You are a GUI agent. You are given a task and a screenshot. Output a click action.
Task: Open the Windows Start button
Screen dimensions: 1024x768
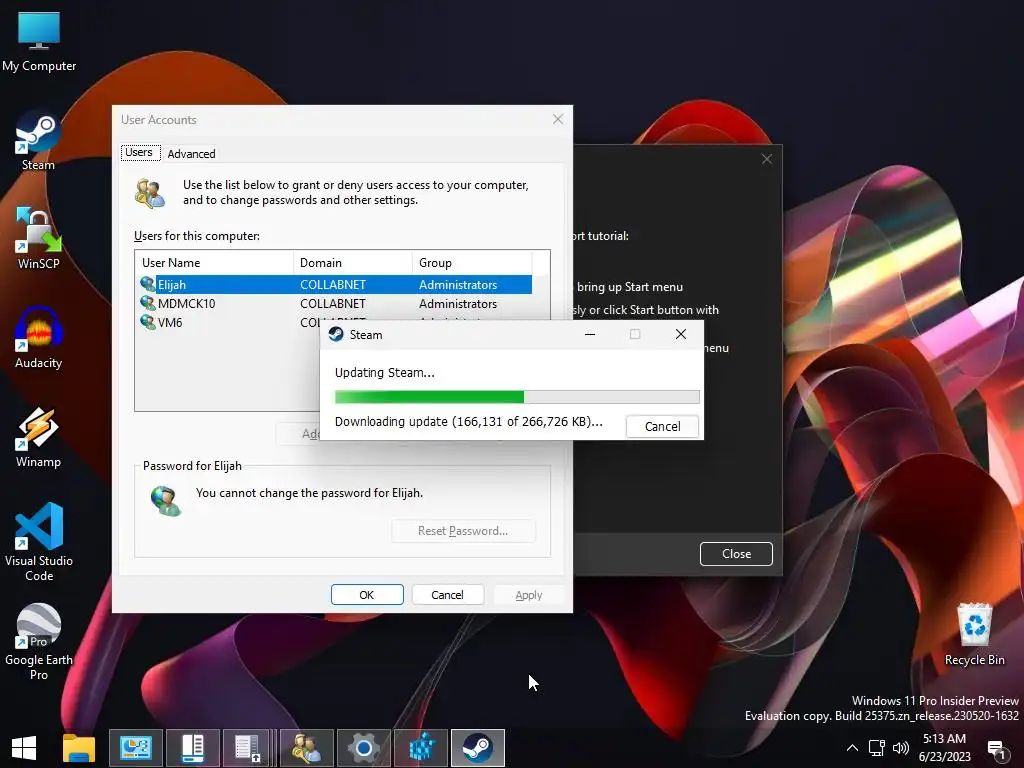(24, 748)
